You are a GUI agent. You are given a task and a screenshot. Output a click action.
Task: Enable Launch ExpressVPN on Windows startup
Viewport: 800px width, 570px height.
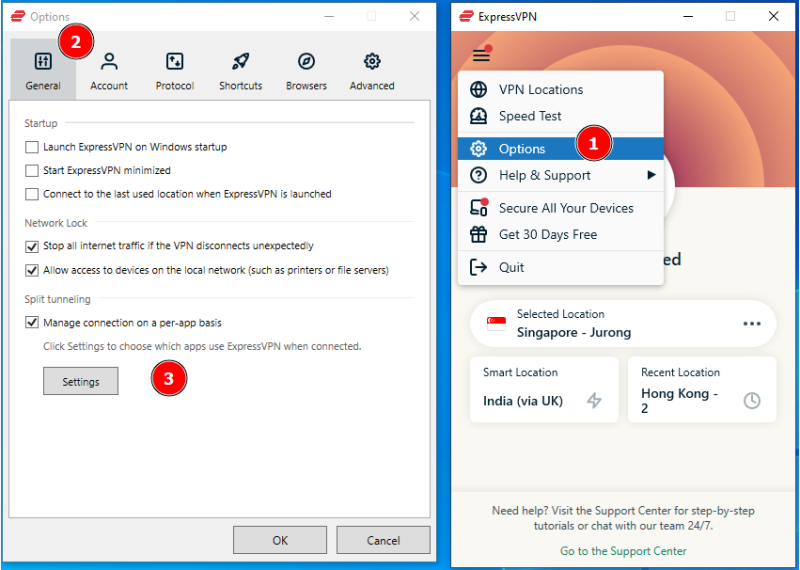(33, 147)
